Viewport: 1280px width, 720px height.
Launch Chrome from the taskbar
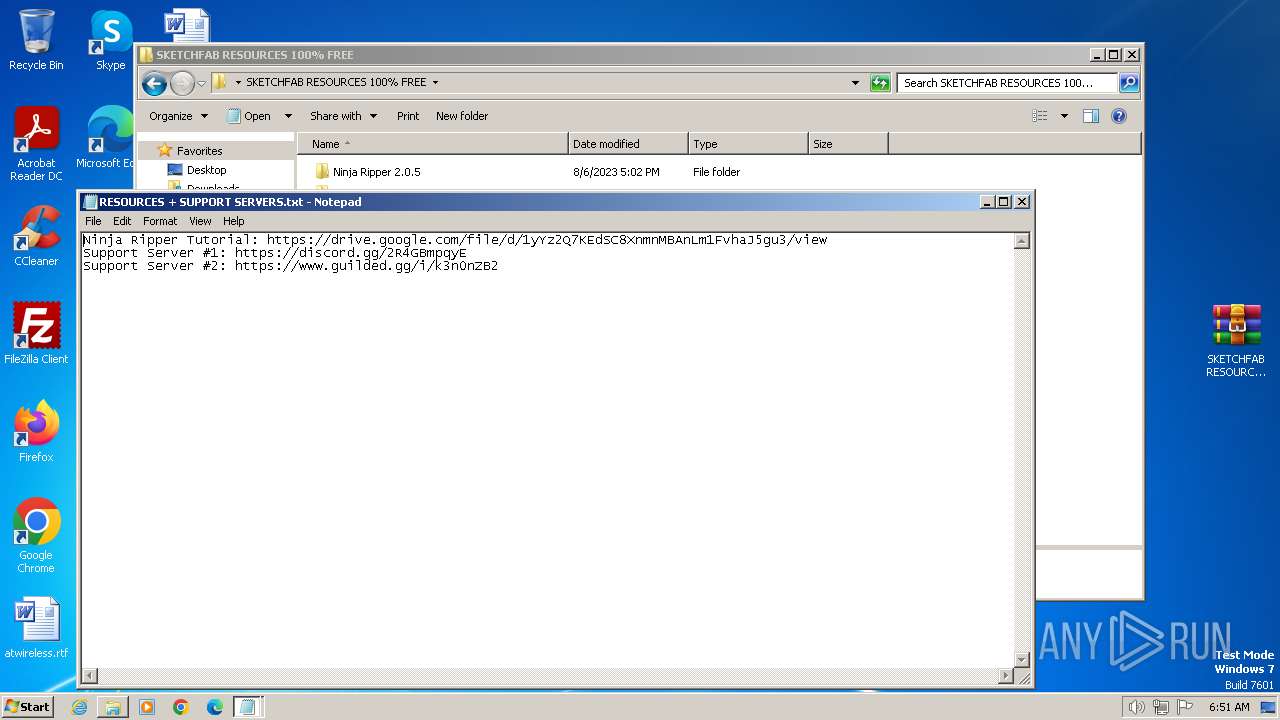pos(181,707)
